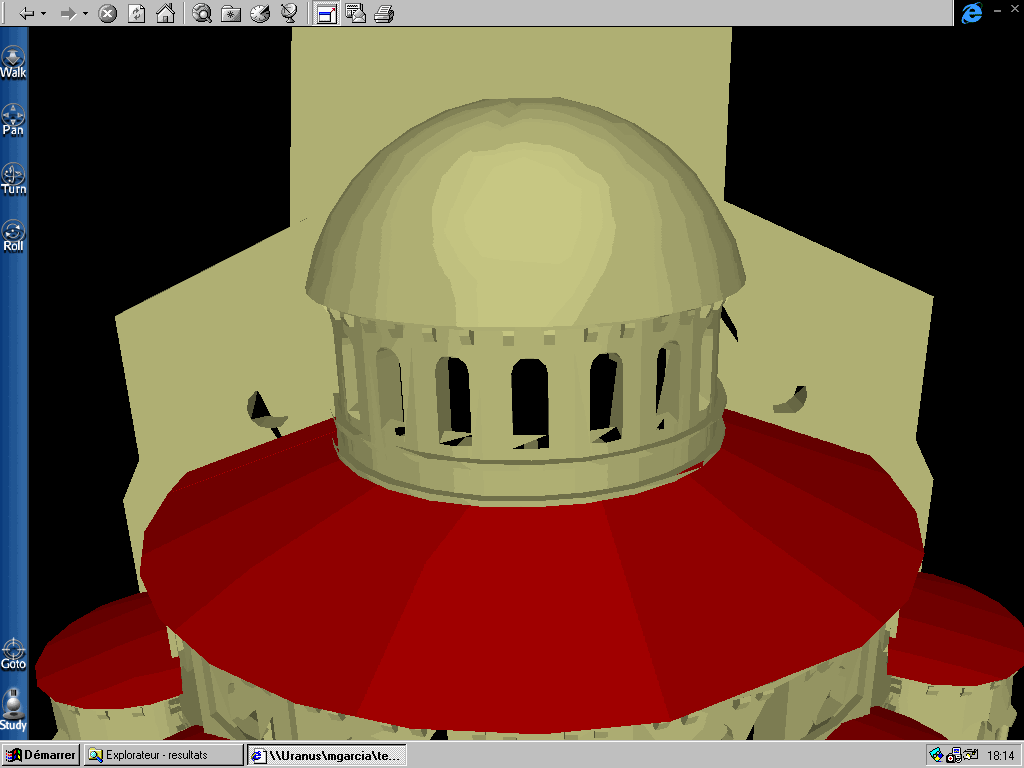Click the Back arrow in the browser toolbar
The image size is (1024, 768).
pyautogui.click(x=26, y=13)
